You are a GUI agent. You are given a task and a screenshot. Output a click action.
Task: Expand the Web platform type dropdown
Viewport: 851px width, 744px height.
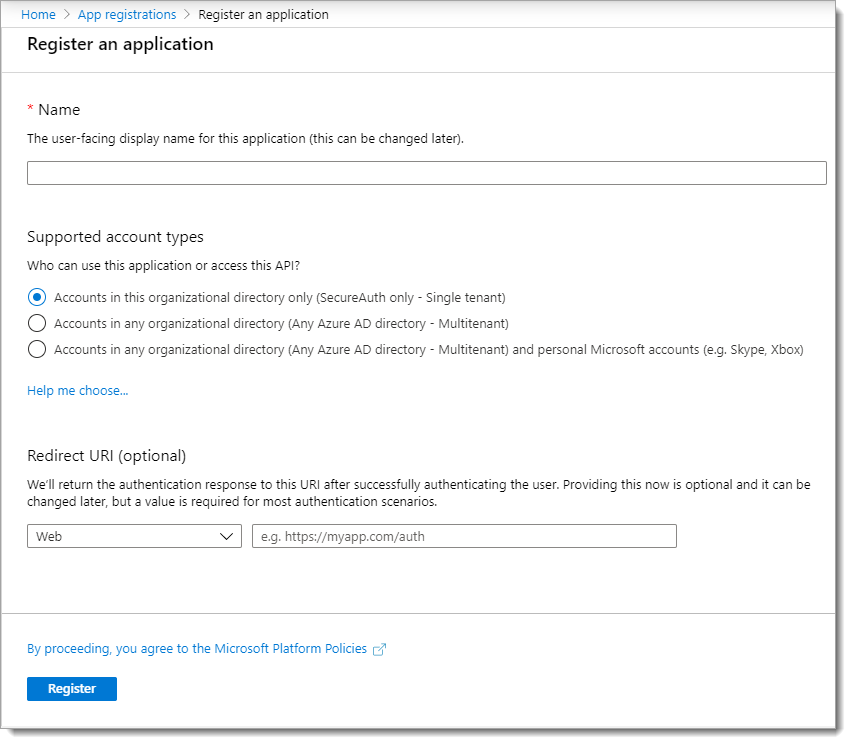tap(134, 536)
